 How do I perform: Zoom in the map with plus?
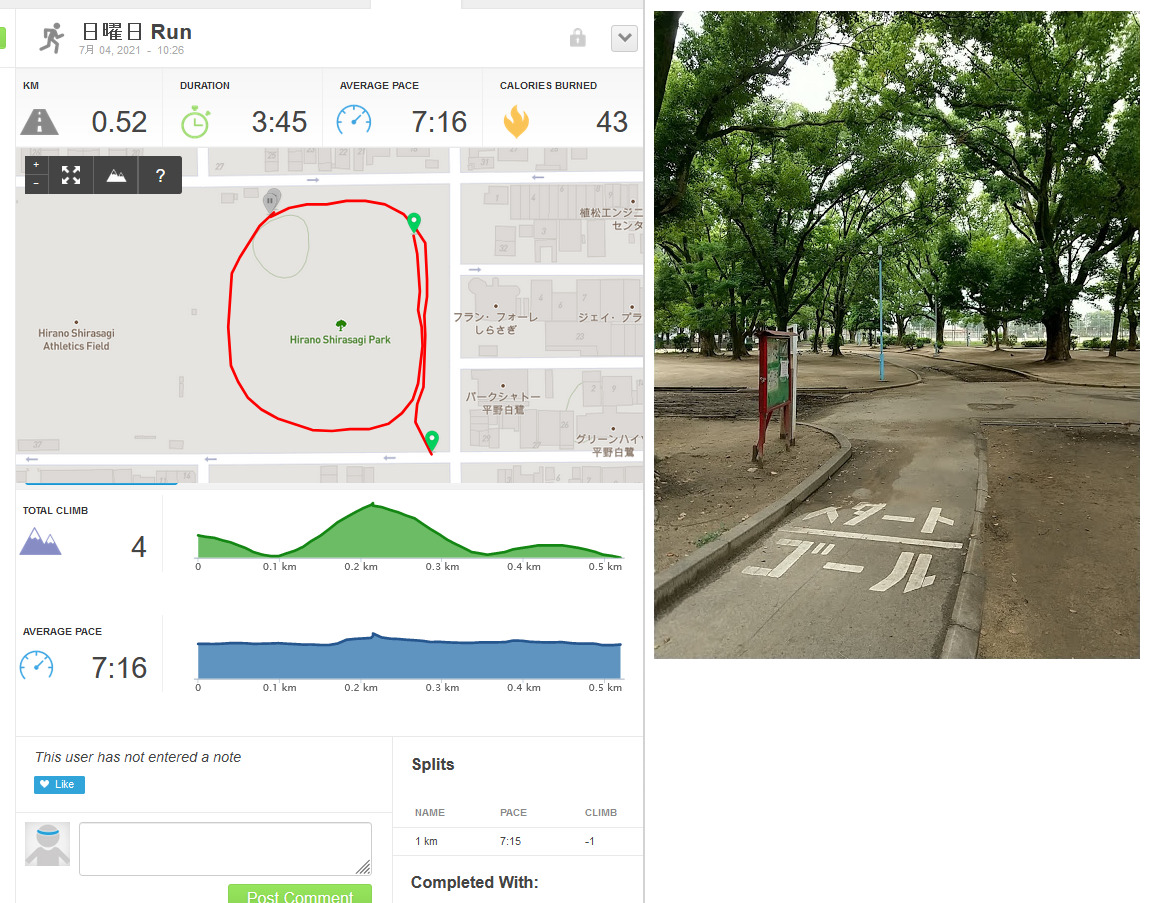[x=36, y=165]
